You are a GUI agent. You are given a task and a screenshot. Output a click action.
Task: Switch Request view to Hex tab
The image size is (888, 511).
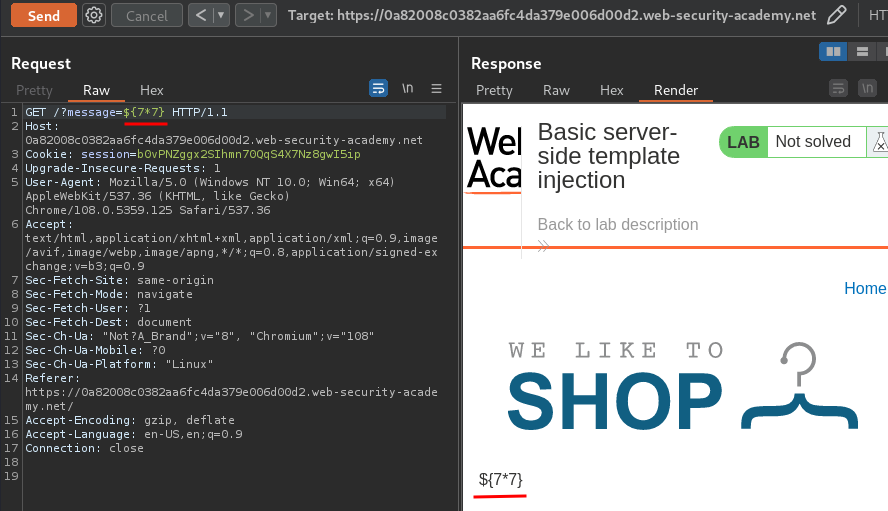(x=152, y=90)
